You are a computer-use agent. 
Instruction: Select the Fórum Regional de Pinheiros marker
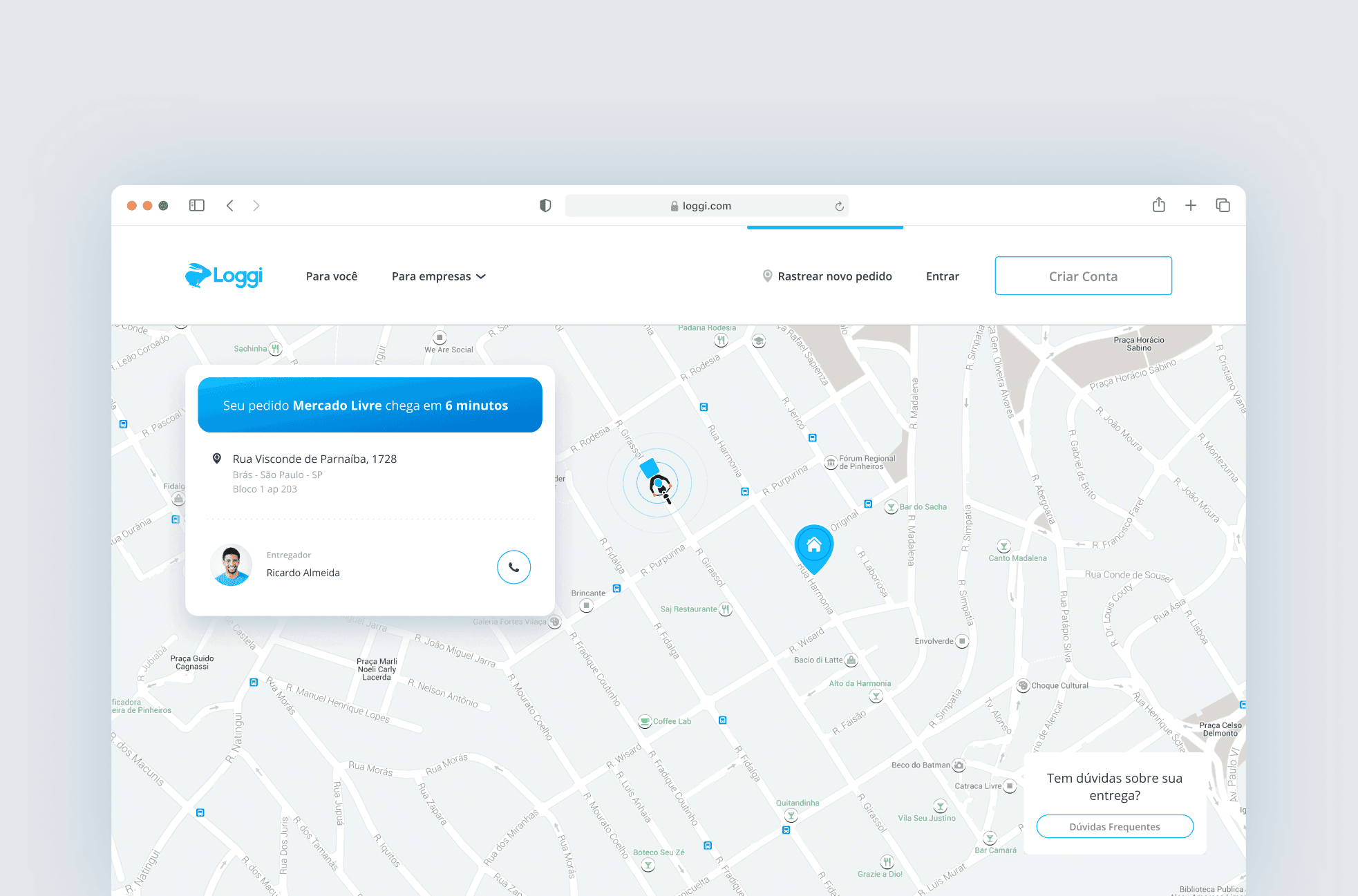click(831, 462)
